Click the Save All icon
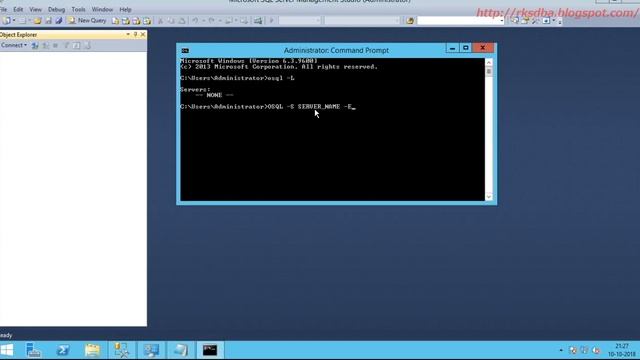Viewport: 640px width, 360px height. tap(59, 20)
